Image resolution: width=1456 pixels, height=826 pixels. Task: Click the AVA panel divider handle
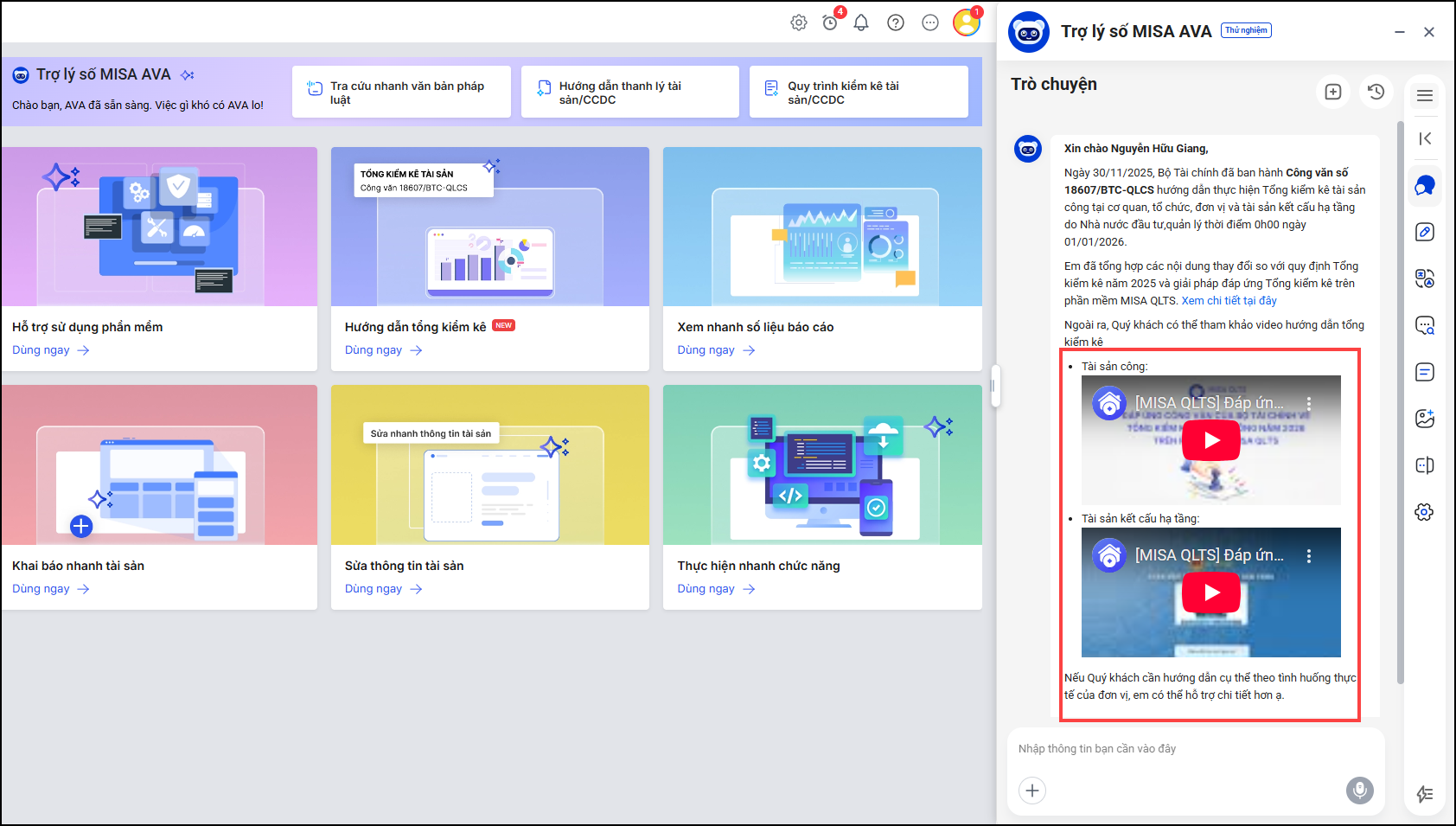(x=995, y=387)
